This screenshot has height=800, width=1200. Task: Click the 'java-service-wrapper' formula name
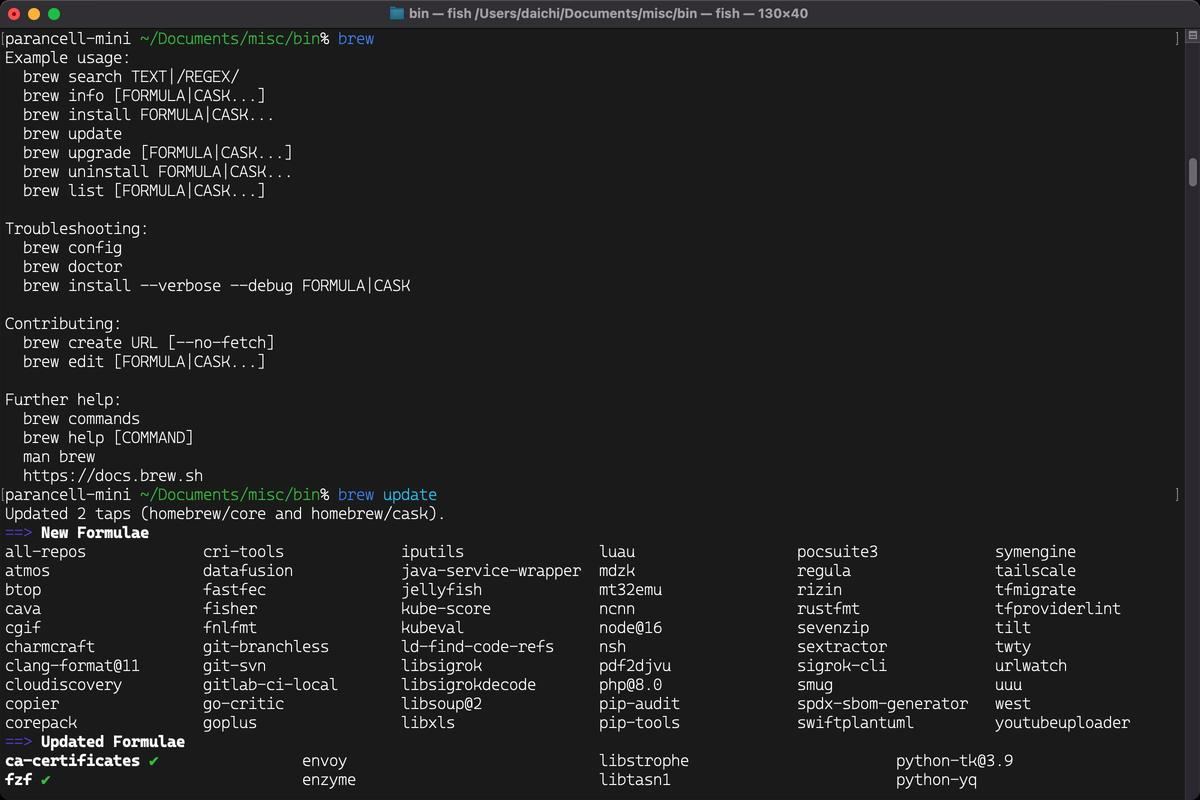point(491,571)
